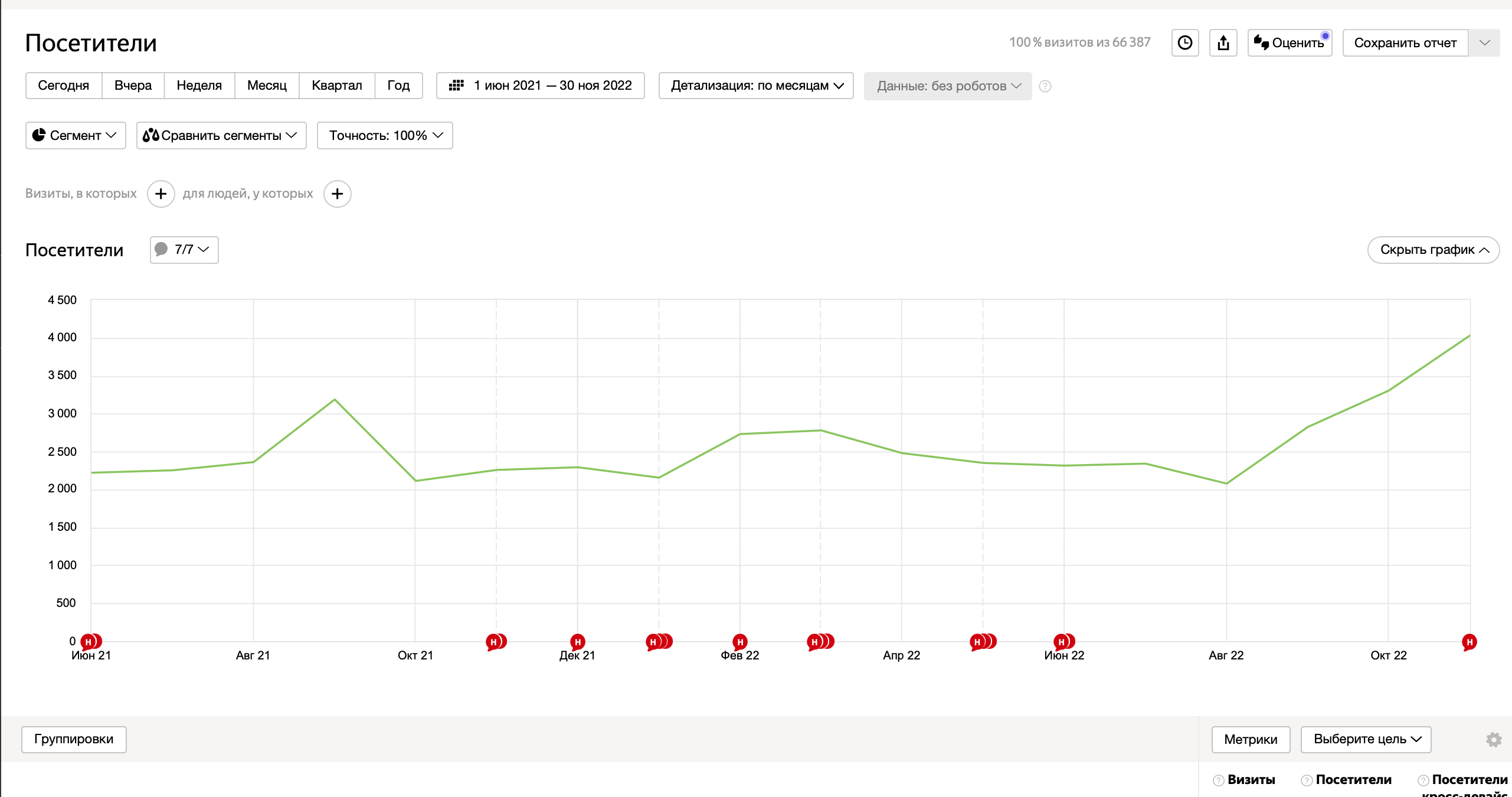1512x797 pixels.
Task: Open the report history clock icon
Action: pyautogui.click(x=1184, y=43)
